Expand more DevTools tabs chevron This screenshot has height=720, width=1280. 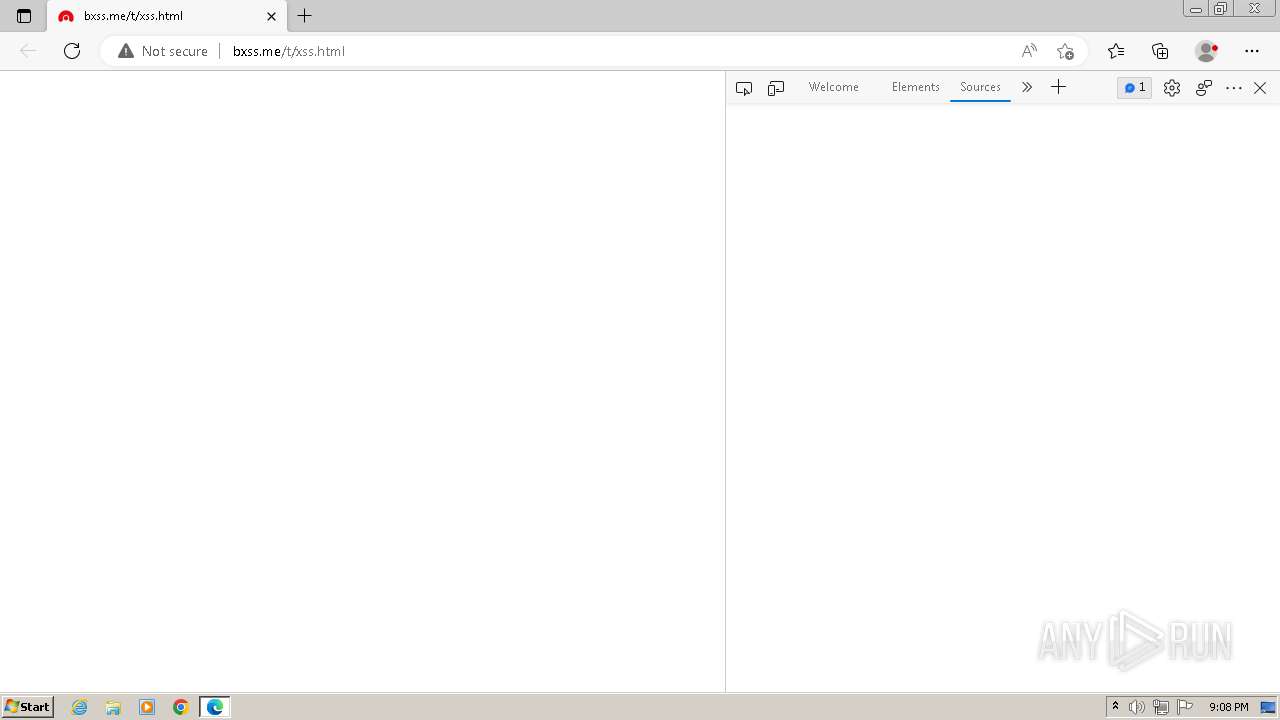(1027, 87)
